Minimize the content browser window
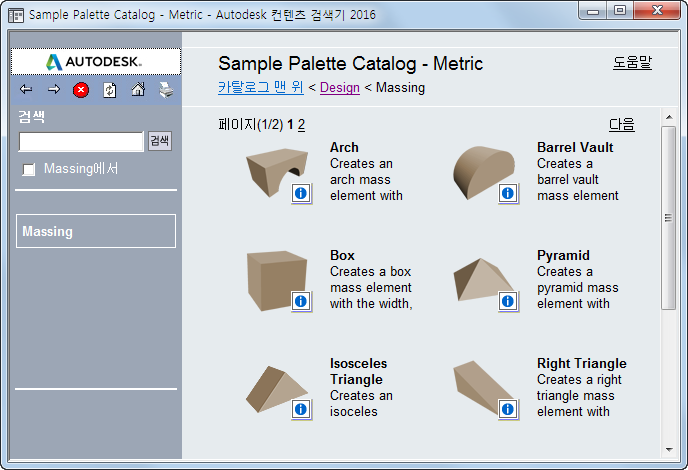Image resolution: width=688 pixels, height=470 pixels. pos(593,11)
